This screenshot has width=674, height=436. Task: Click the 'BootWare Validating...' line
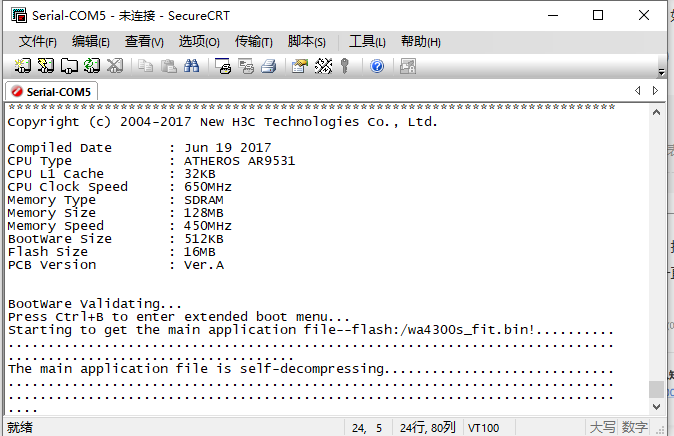[95, 304]
